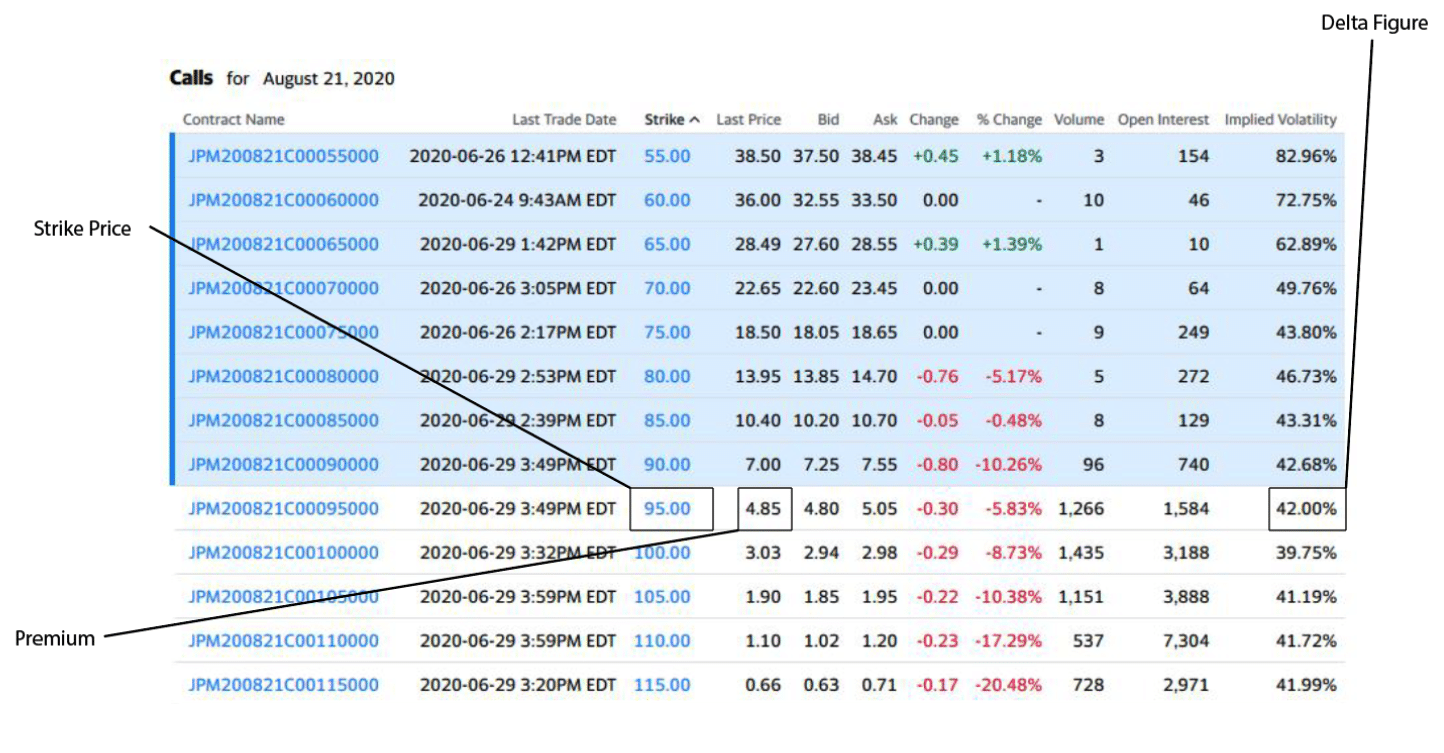Click the Volume column header
Image resolution: width=1444 pixels, height=753 pixels.
1079,119
